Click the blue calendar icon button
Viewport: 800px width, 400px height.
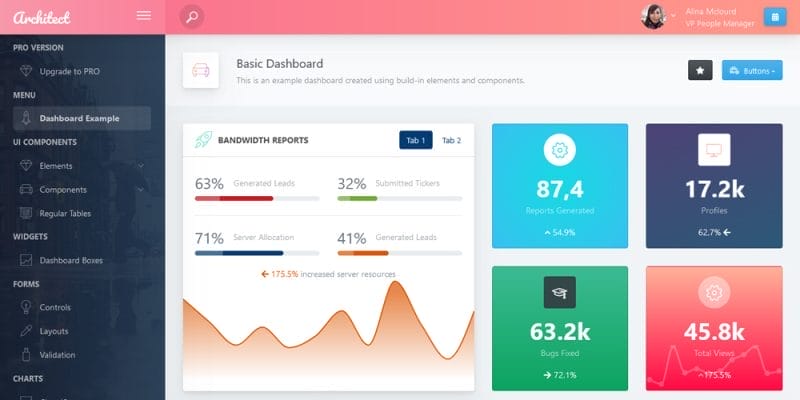(775, 17)
